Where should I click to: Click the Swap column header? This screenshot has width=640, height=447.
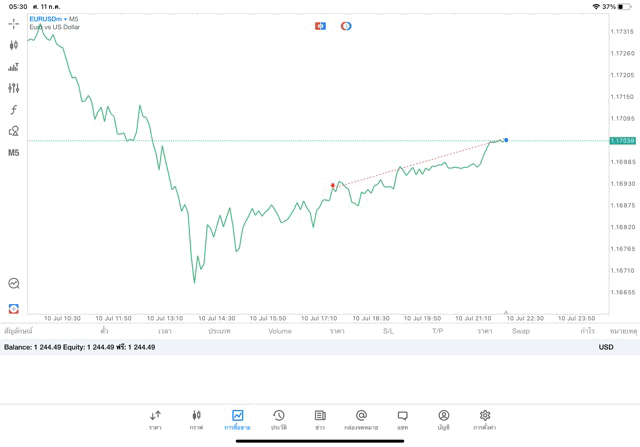pyautogui.click(x=521, y=331)
